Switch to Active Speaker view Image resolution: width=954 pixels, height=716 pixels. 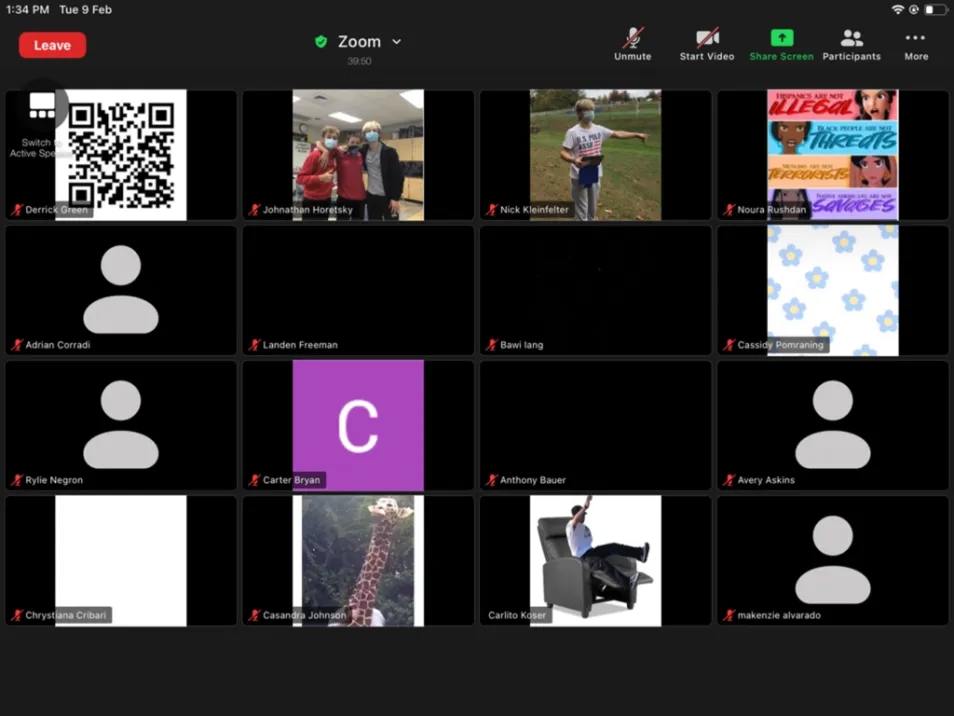coord(42,108)
